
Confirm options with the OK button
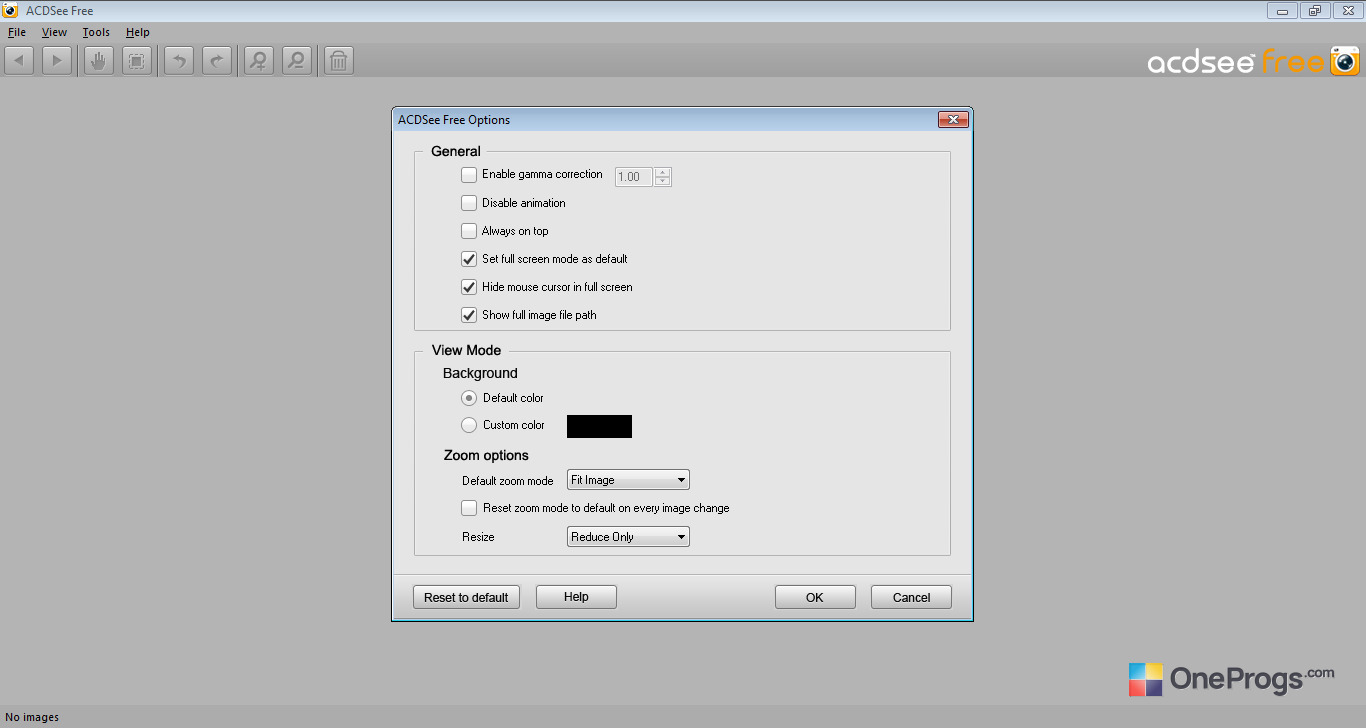815,597
